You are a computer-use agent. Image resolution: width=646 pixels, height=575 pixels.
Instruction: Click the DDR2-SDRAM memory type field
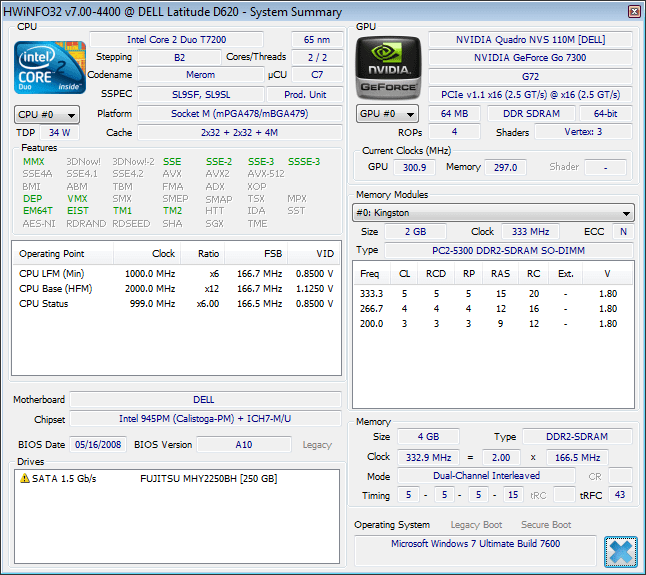[x=577, y=437]
